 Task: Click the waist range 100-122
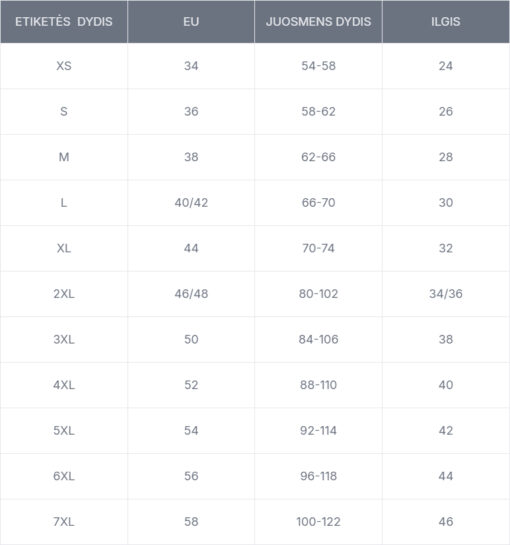[x=318, y=521]
